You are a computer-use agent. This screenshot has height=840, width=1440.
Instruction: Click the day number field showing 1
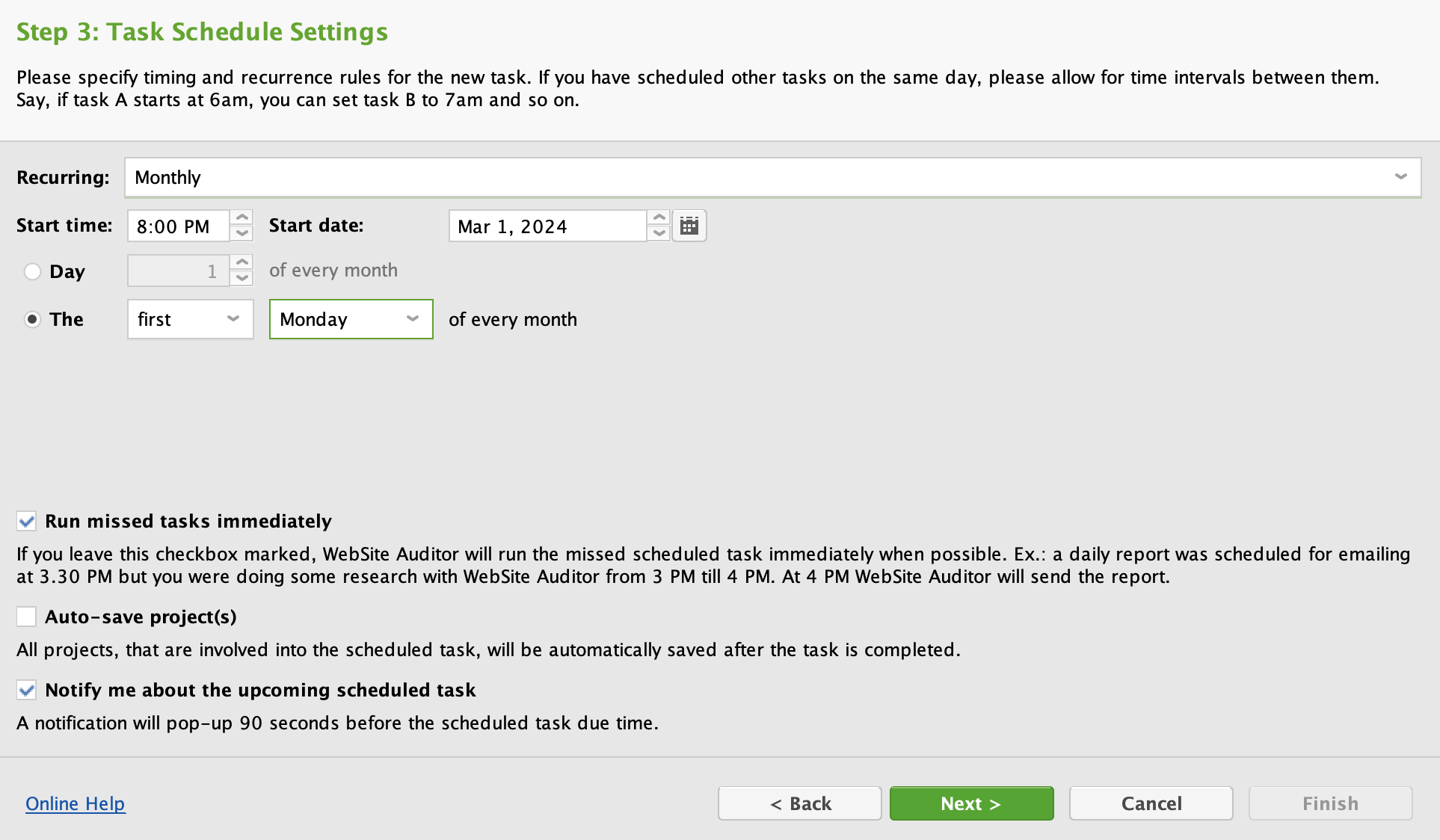(178, 271)
